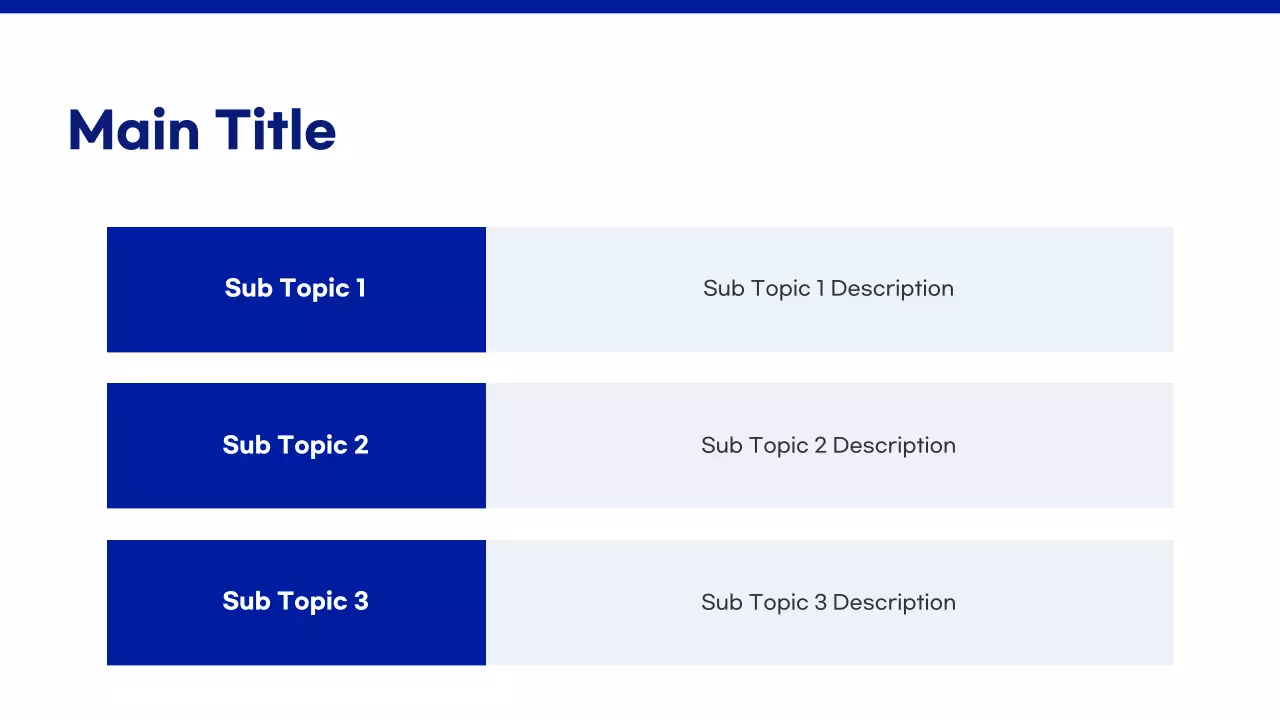Click the Sub Topic 3 label
1280x720 pixels.
tap(295, 601)
